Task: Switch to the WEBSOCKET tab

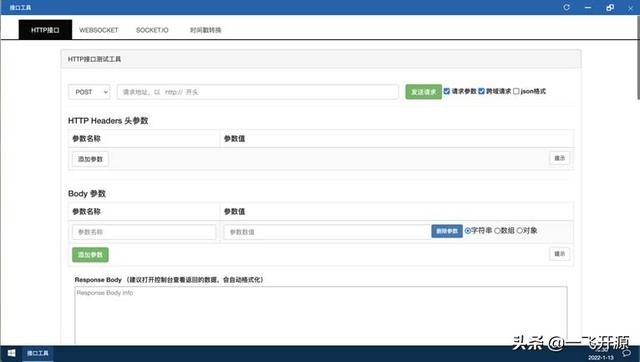Action: point(98,30)
